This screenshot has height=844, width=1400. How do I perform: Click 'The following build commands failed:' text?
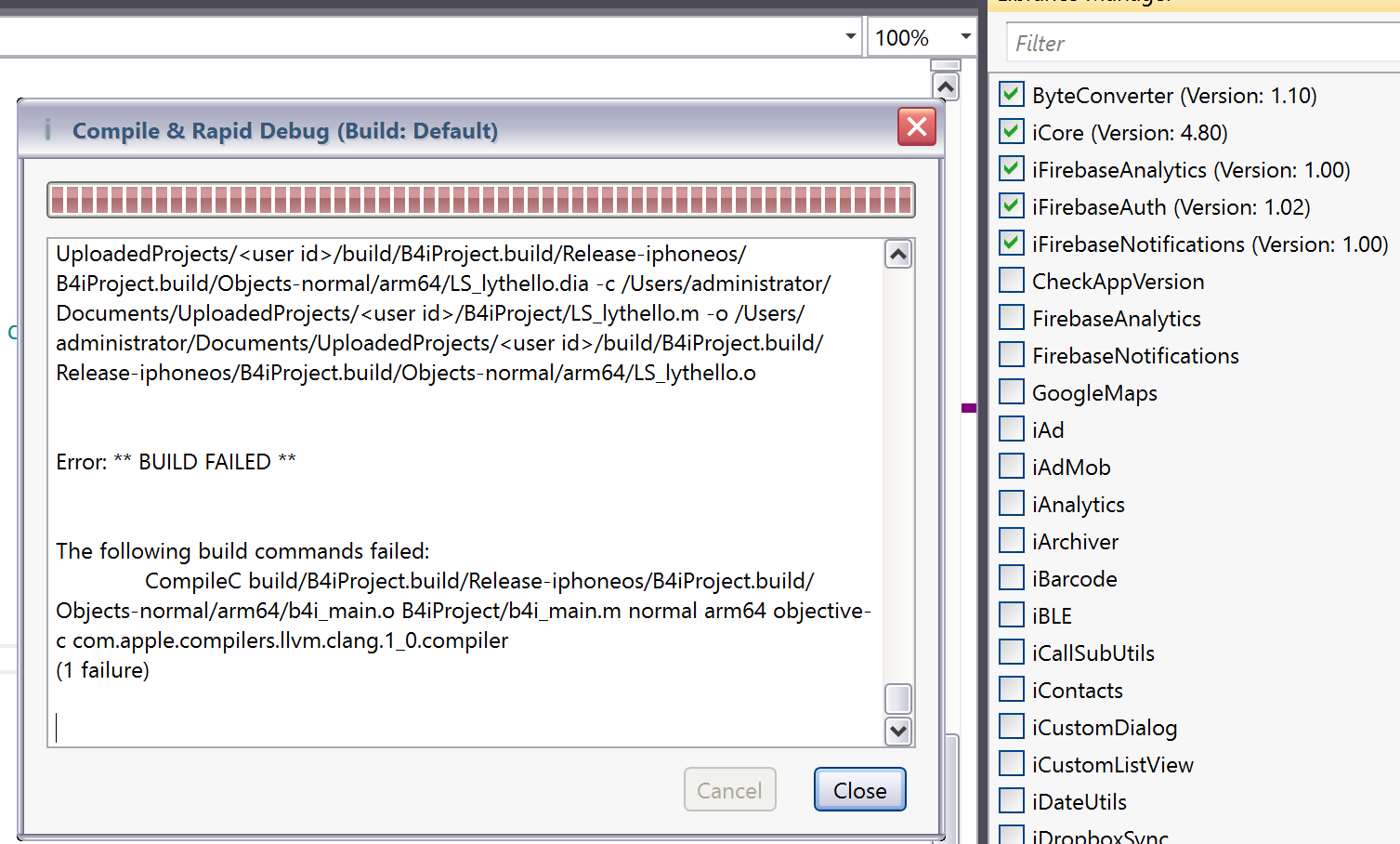242,551
